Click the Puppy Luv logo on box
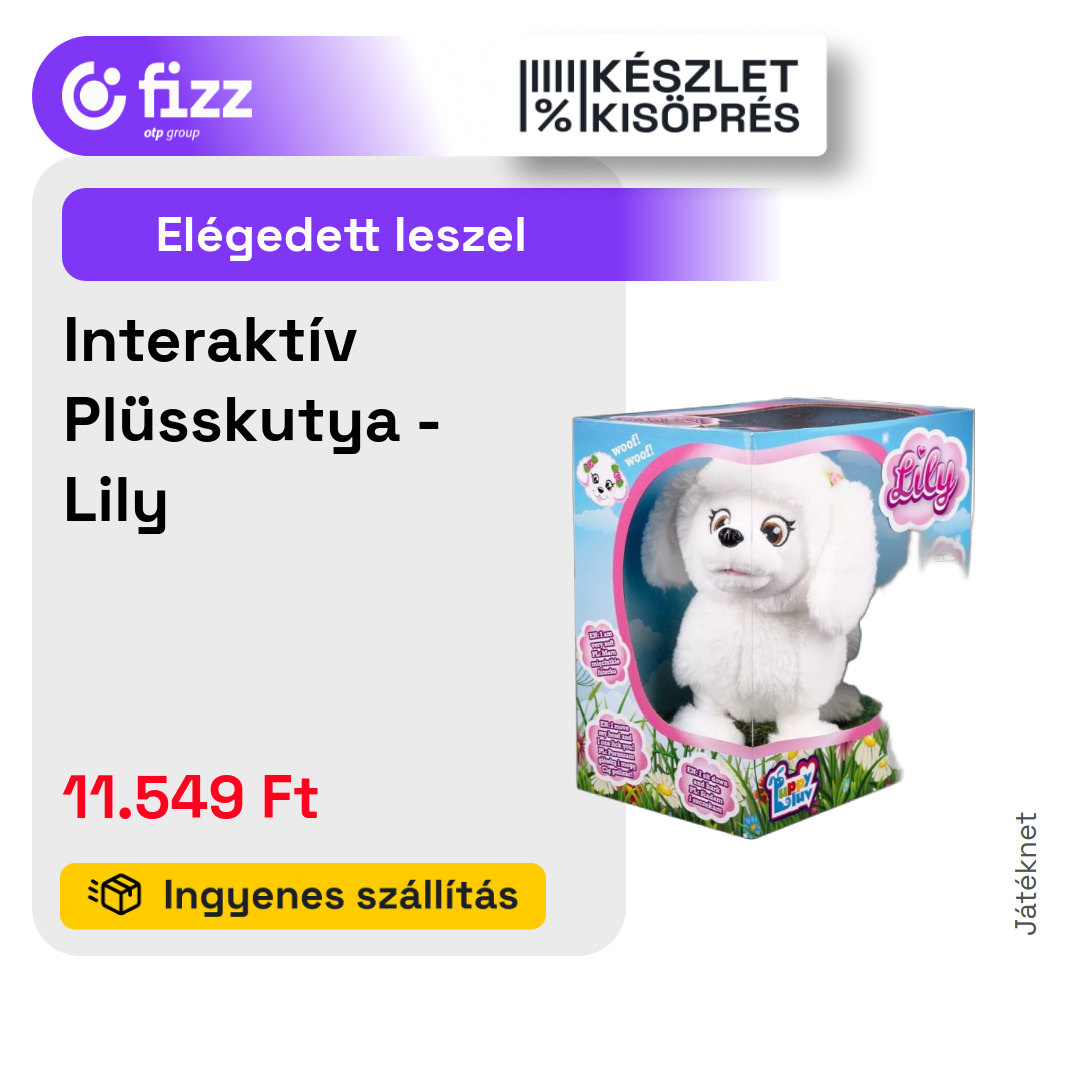Viewport: 1080px width, 1080px height. click(x=792, y=787)
